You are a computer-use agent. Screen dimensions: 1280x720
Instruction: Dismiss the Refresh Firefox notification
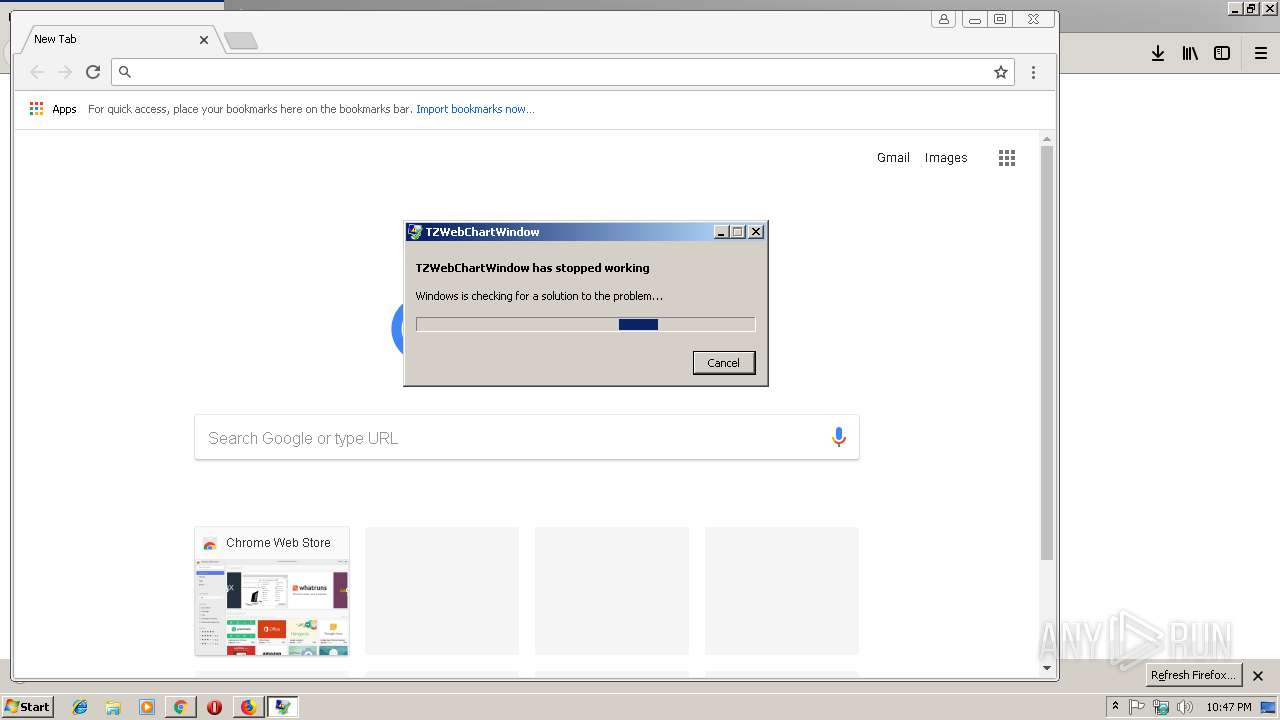(1258, 676)
